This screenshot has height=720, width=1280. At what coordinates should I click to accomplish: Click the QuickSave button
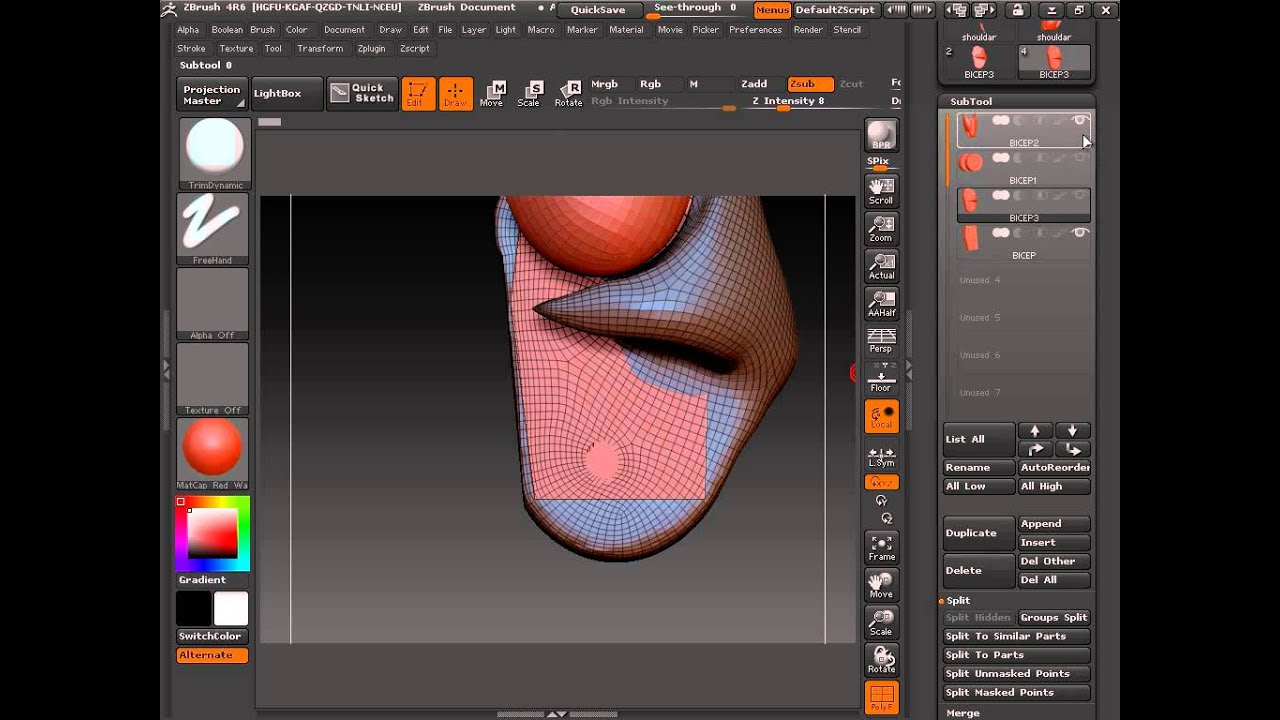click(x=598, y=10)
